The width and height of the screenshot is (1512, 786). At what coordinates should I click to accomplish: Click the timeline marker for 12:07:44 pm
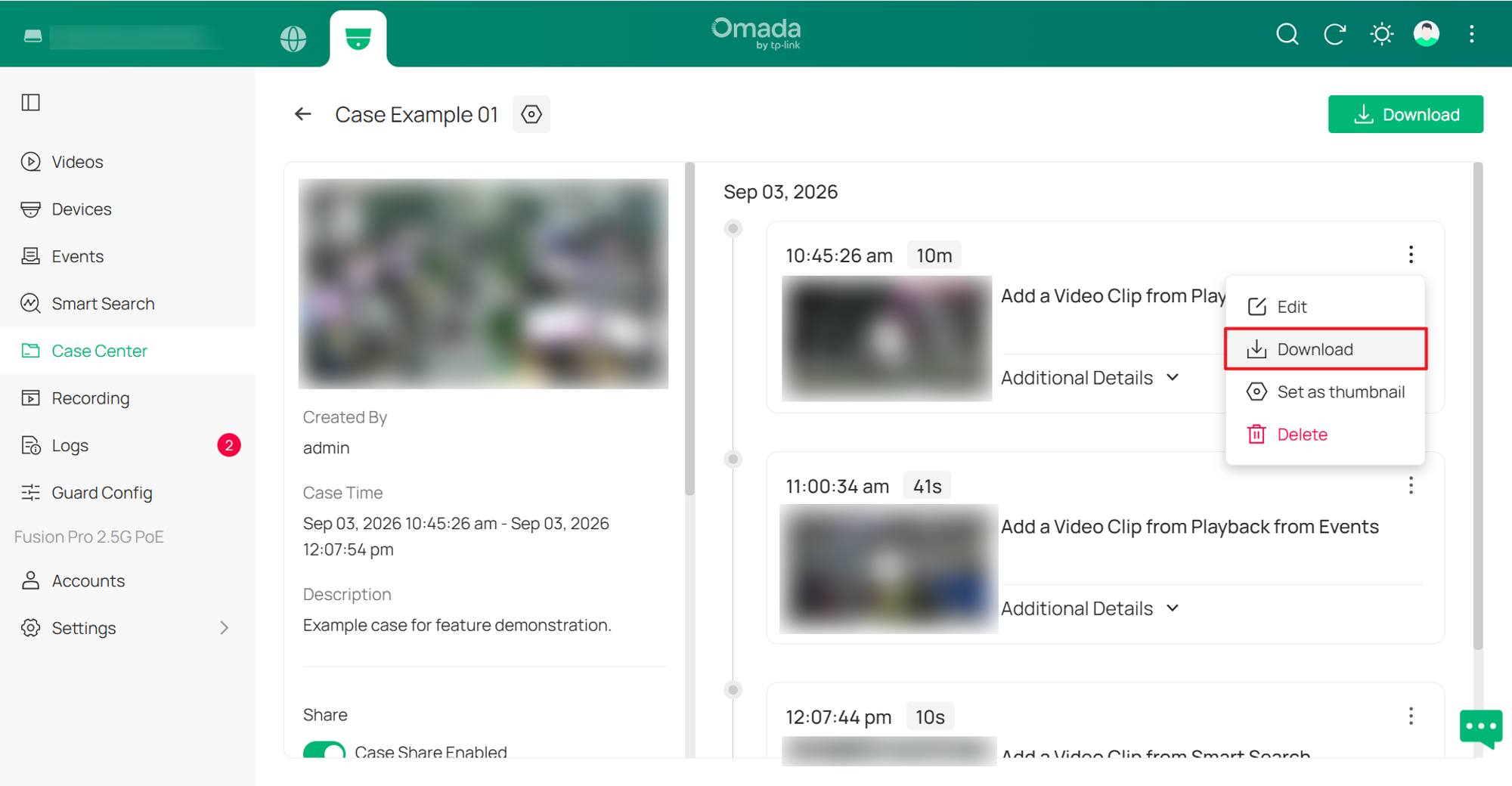tap(733, 689)
